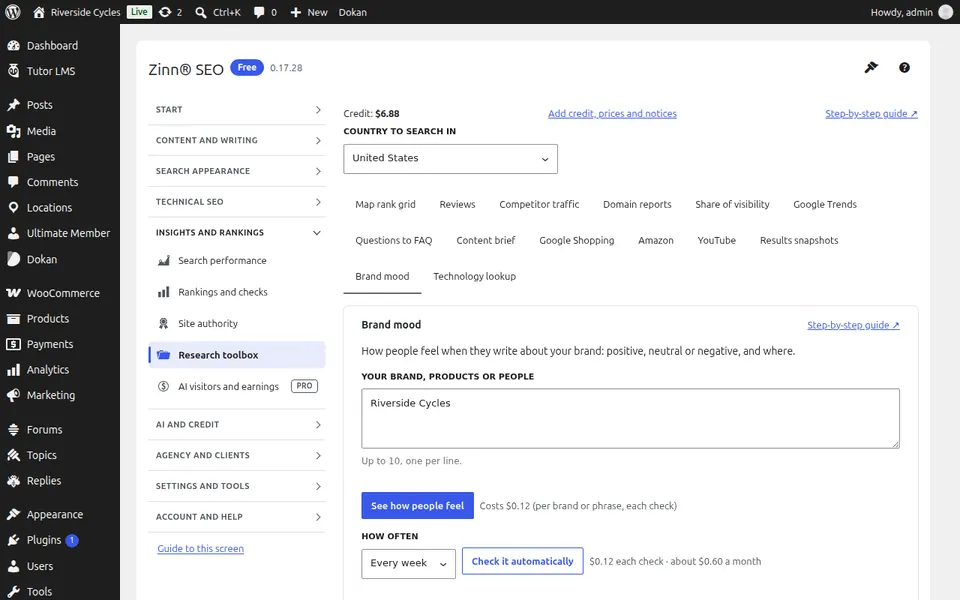The image size is (960, 600).
Task: Expand AI and Credit section
Action: [x=237, y=425]
